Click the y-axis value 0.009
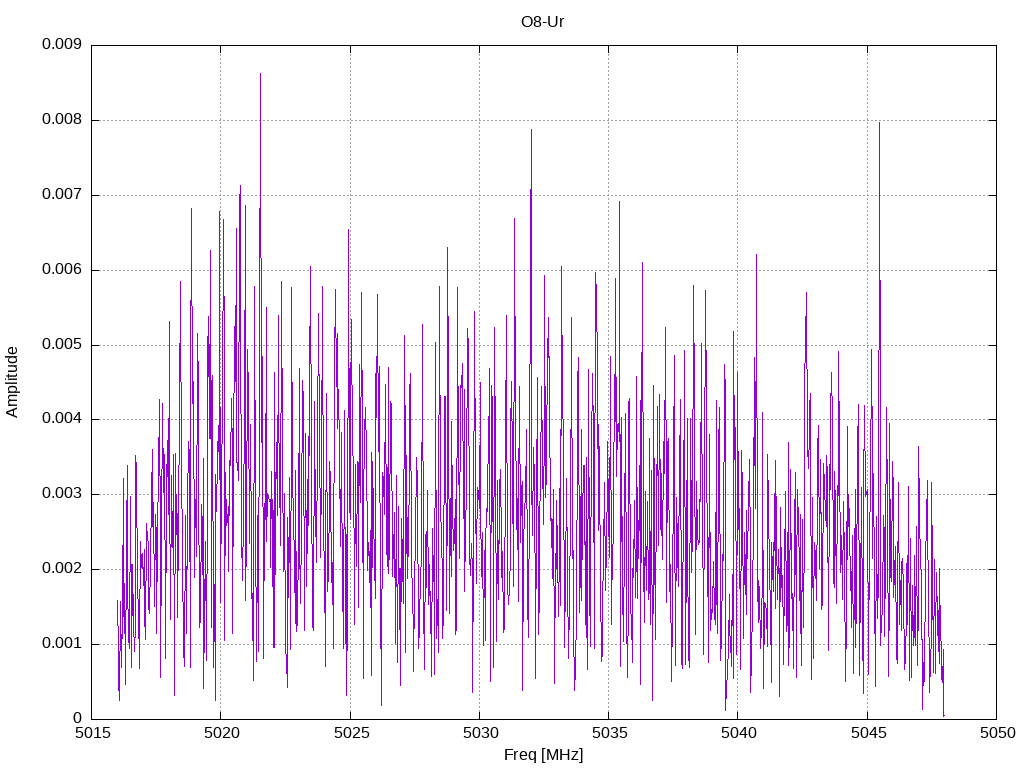The image size is (1024, 768). [x=61, y=44]
